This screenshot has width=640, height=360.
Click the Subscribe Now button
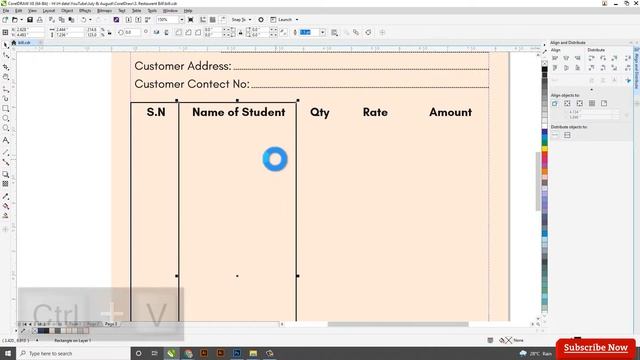pyautogui.click(x=596, y=348)
